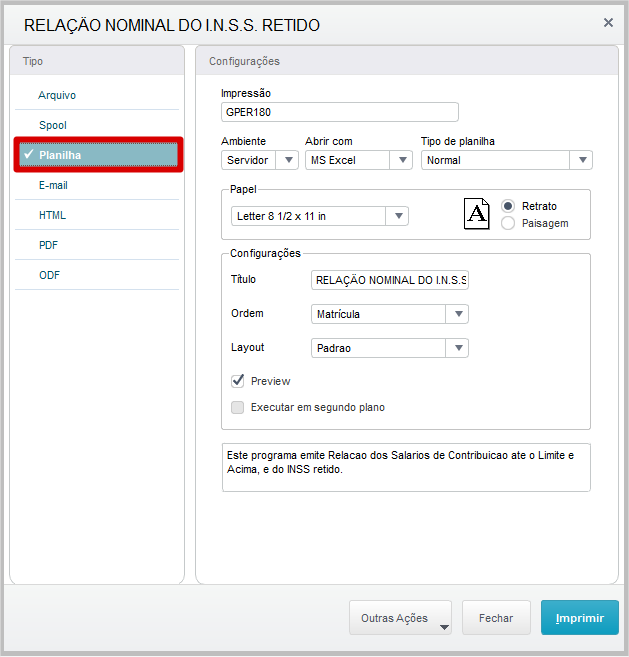This screenshot has width=629, height=657.
Task: Click the Imprimir button
Action: (x=580, y=618)
